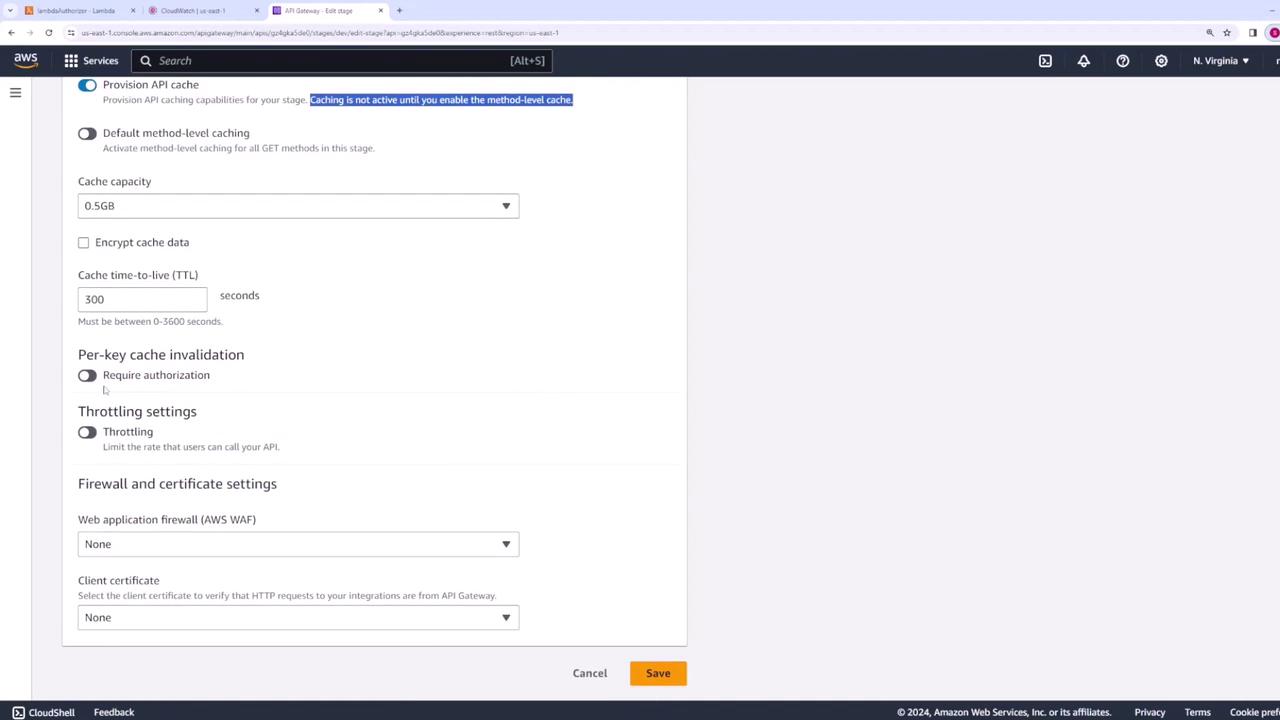Launch the CloudShell icon in top bar
This screenshot has height=720, width=1280.
pyautogui.click(x=1045, y=61)
